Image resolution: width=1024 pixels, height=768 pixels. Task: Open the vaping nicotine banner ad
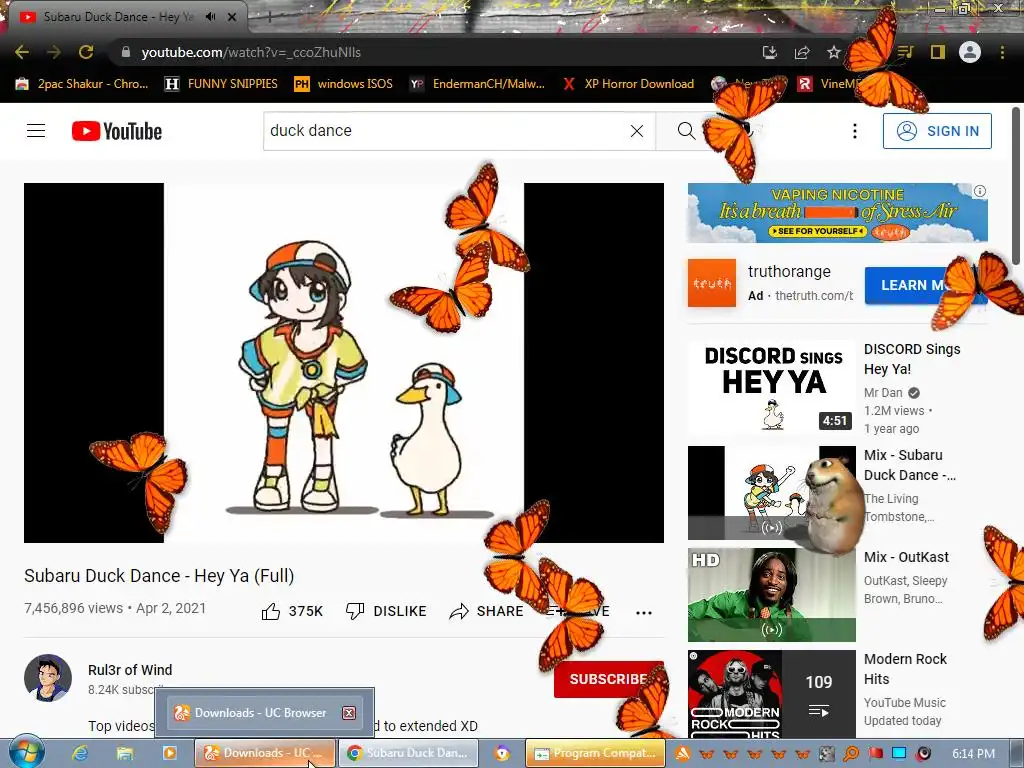tap(837, 213)
